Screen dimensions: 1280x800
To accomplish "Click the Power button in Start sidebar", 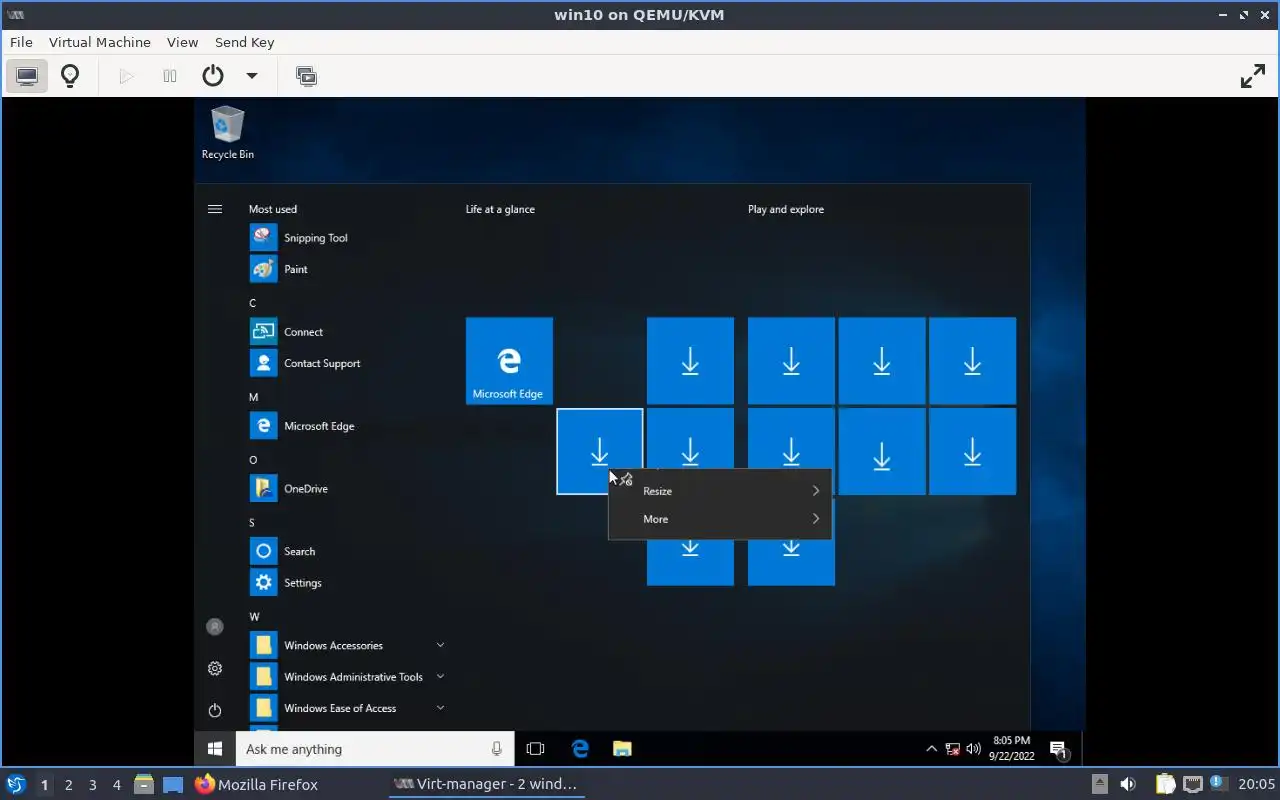I will click(x=215, y=711).
